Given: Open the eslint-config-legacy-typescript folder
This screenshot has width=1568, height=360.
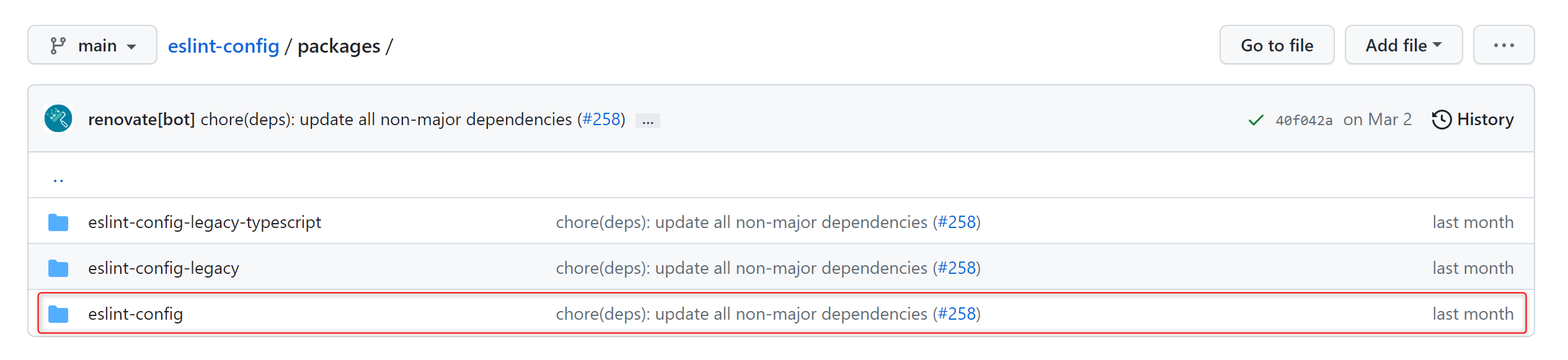Looking at the screenshot, I should tap(205, 222).
